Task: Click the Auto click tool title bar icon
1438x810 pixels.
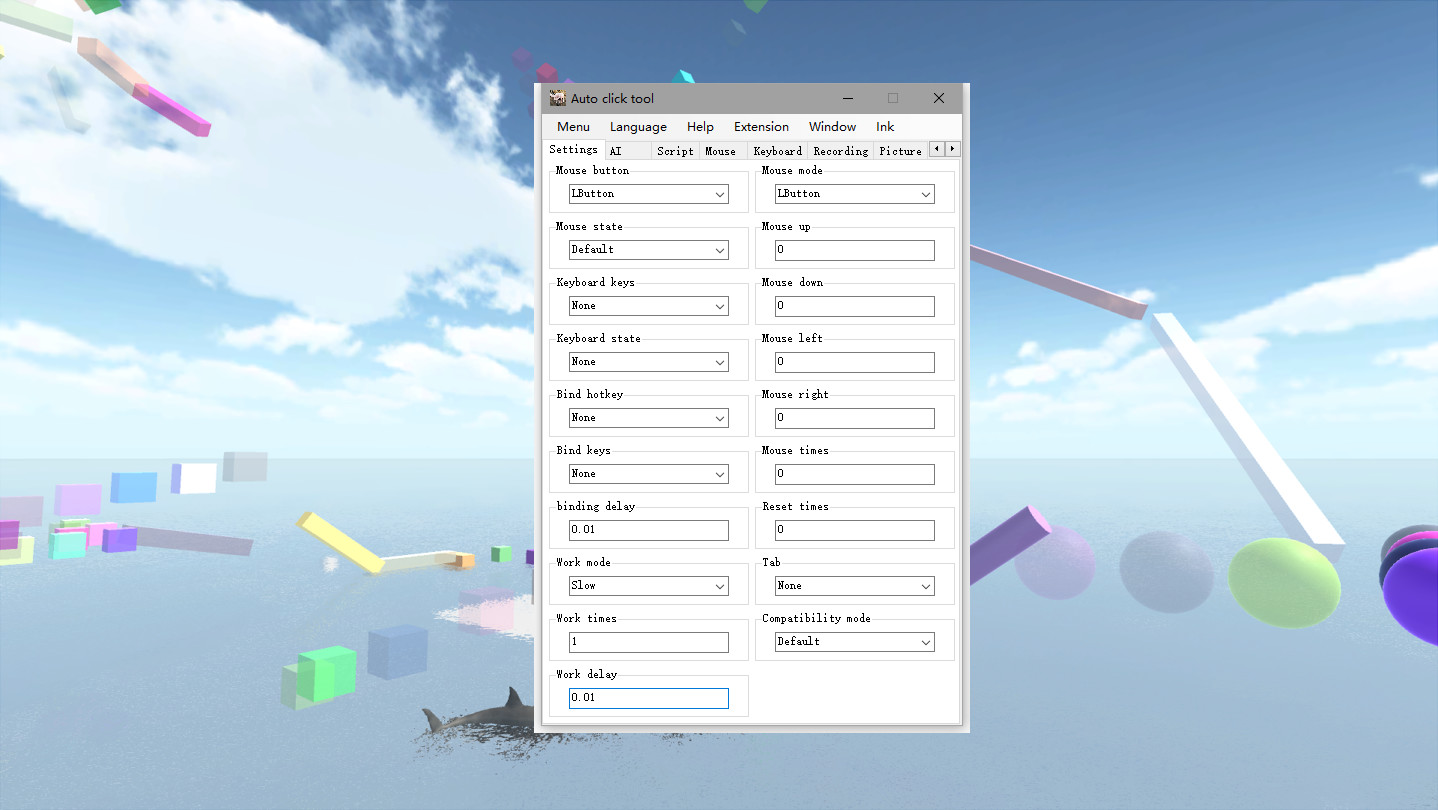Action: pos(556,98)
